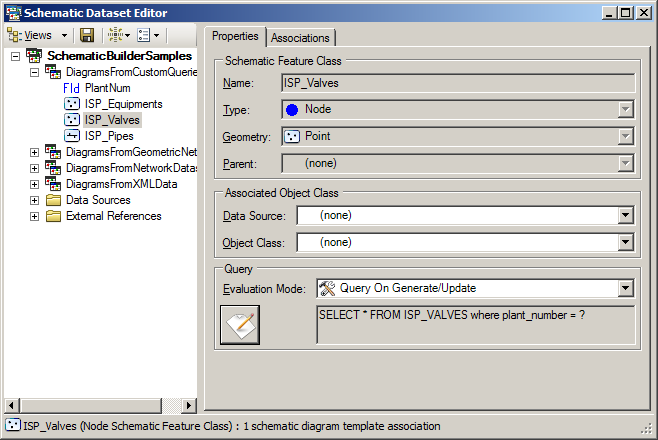Viewport: 658px width, 440px height.
Task: Click the query editor pencil button
Action: pyautogui.click(x=239, y=325)
